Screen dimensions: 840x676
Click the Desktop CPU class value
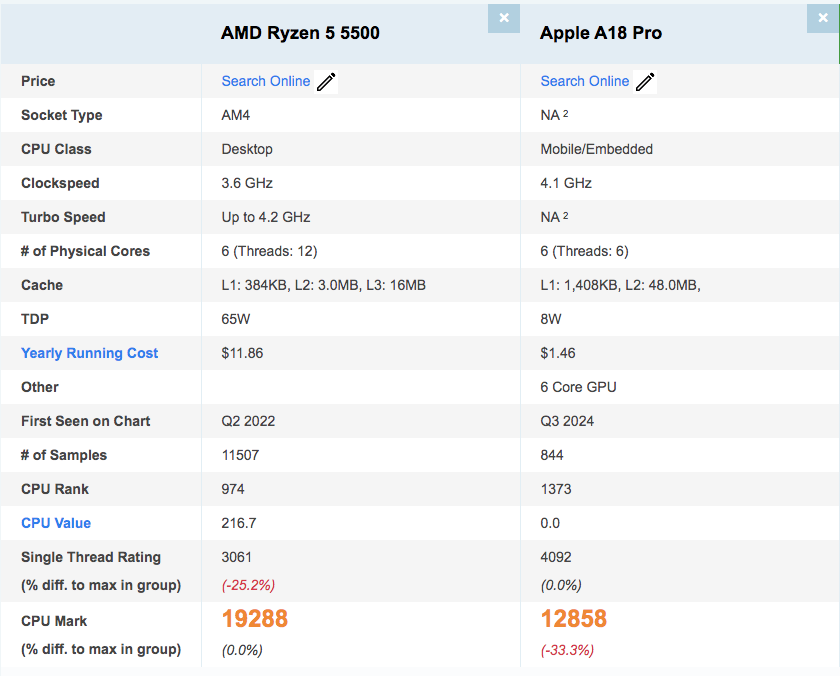[x=247, y=149]
